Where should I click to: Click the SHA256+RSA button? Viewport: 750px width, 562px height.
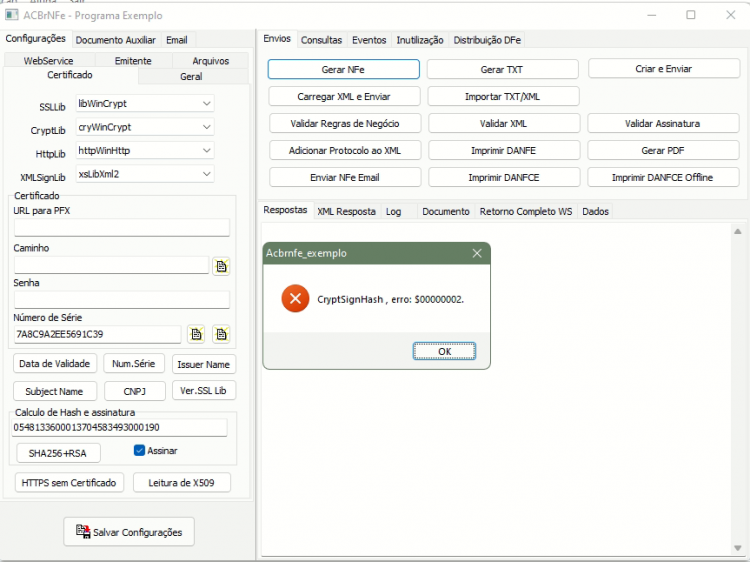click(x=58, y=453)
